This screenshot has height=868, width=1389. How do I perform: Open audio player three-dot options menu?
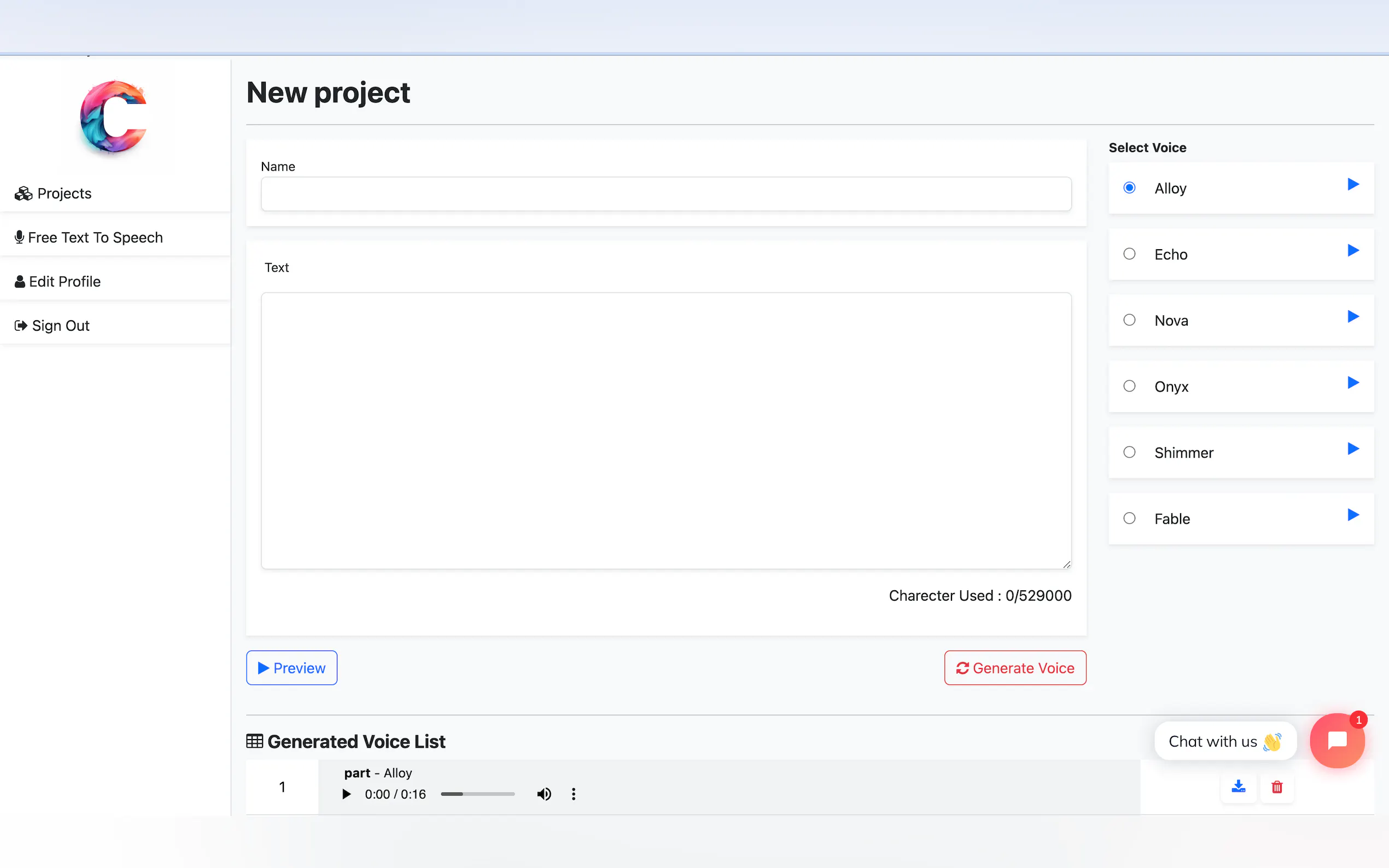[573, 794]
